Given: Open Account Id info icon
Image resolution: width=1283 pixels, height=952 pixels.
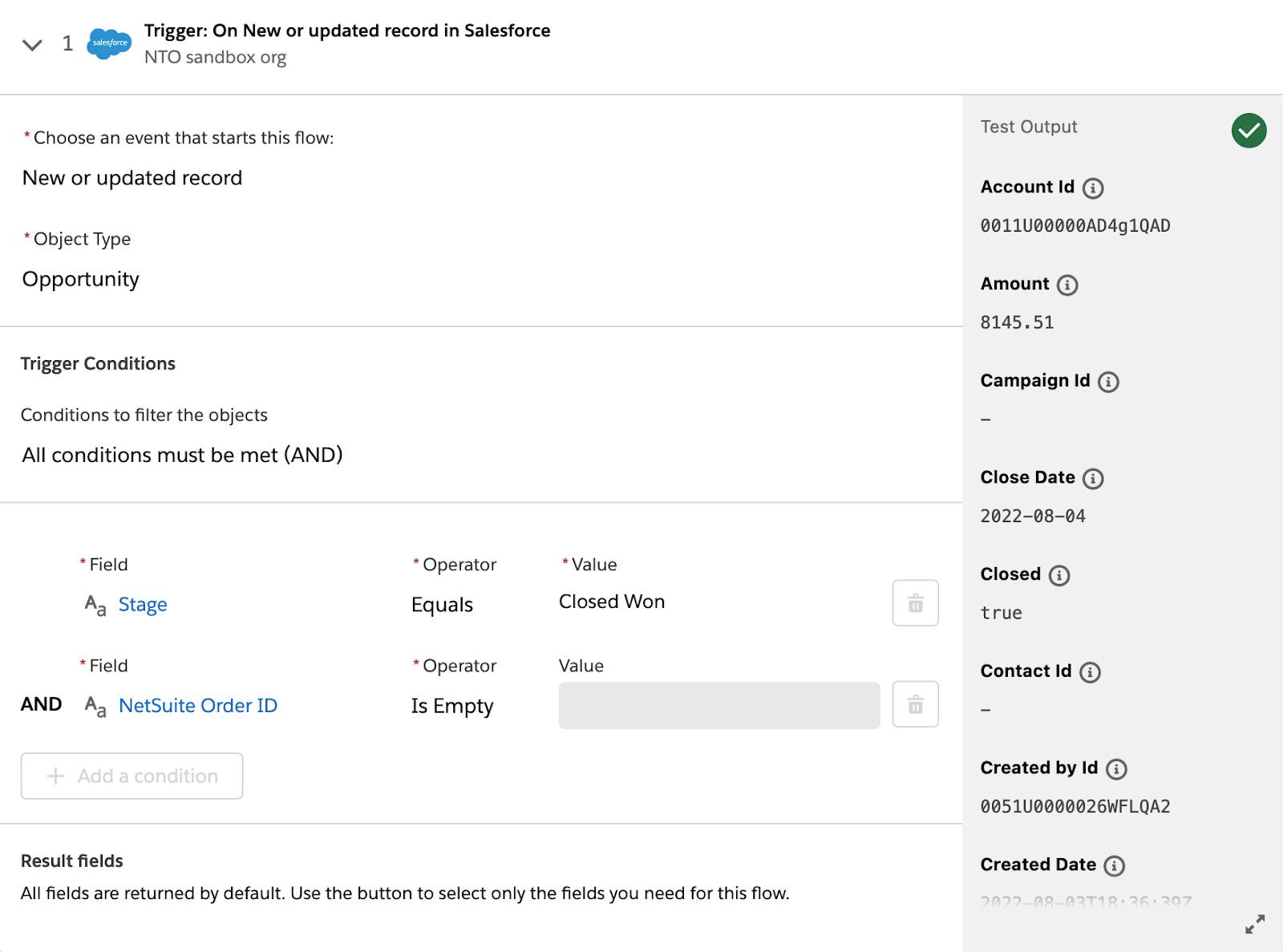Looking at the screenshot, I should (1093, 188).
